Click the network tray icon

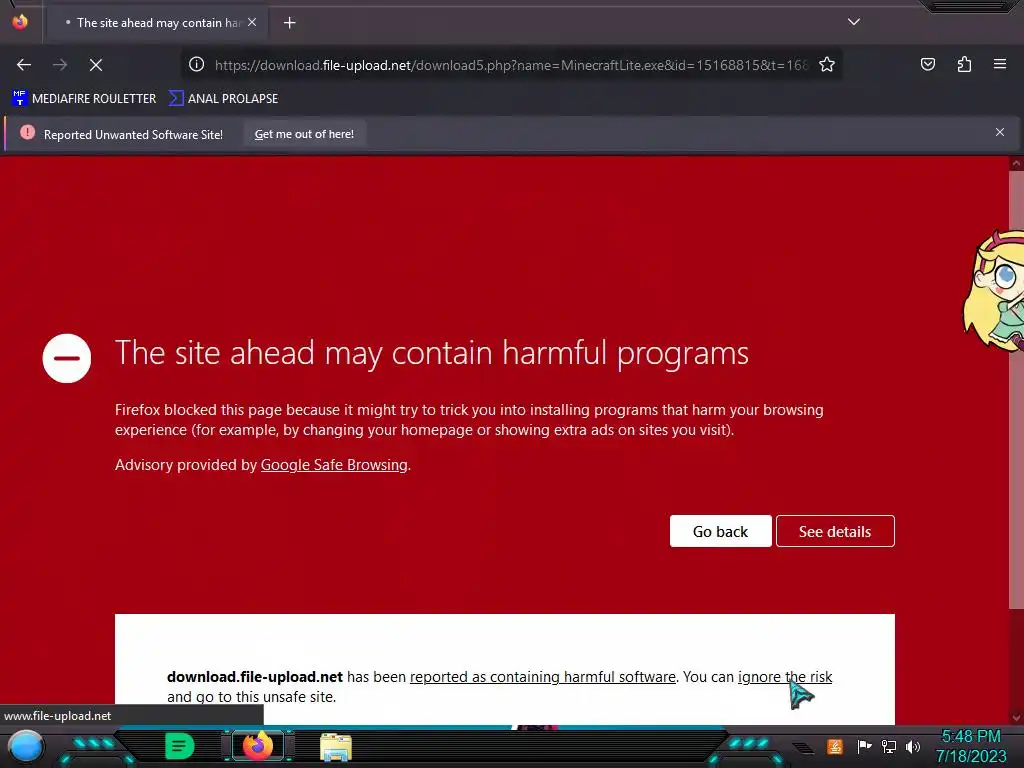click(x=888, y=746)
